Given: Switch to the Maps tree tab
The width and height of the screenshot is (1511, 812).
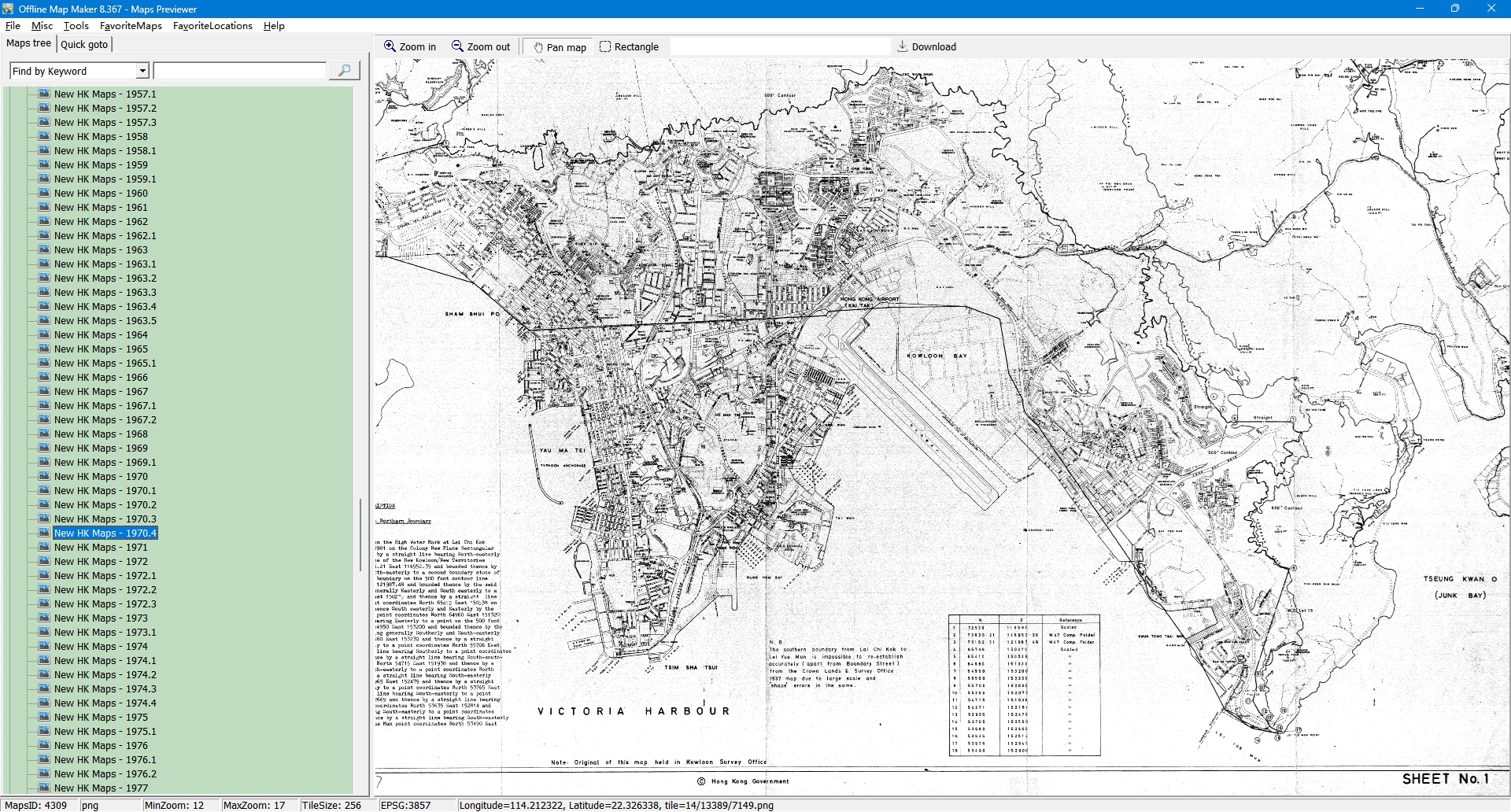Looking at the screenshot, I should point(28,43).
